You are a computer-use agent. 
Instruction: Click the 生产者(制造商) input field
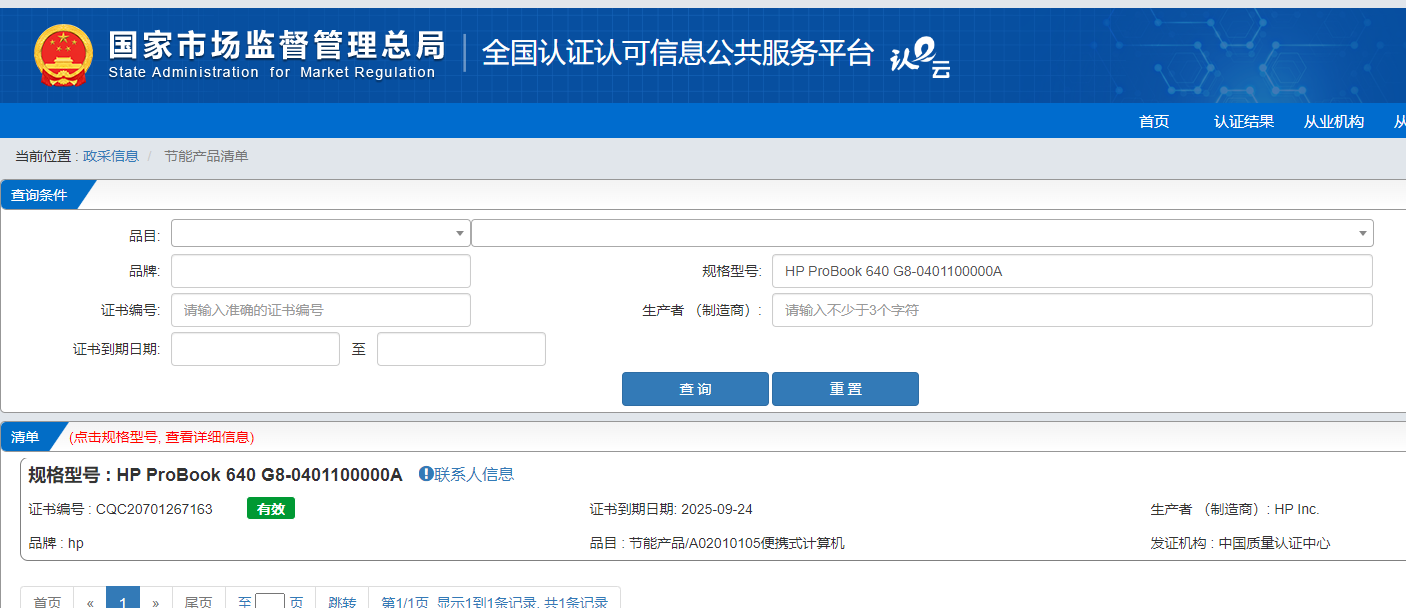tap(1072, 310)
